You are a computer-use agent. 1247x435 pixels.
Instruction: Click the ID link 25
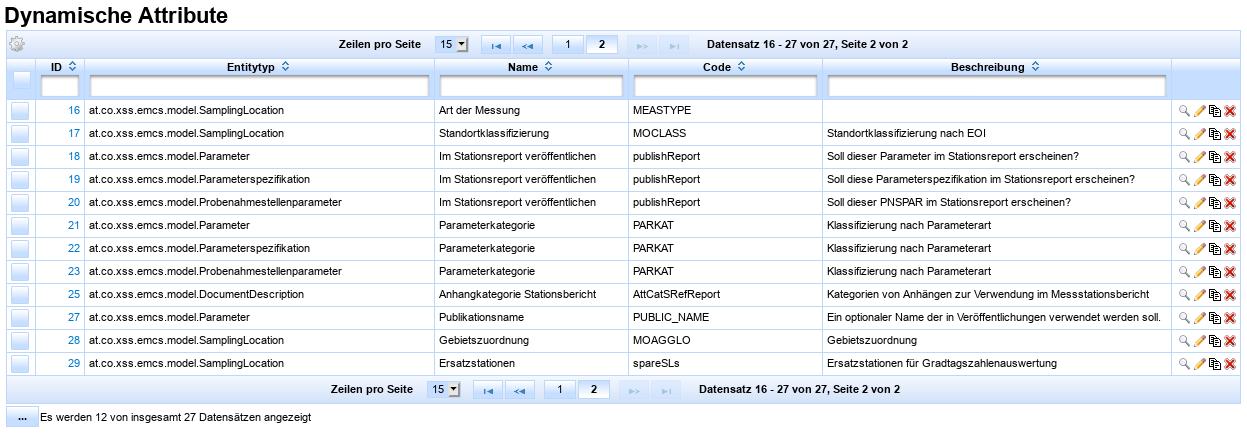pos(73,295)
